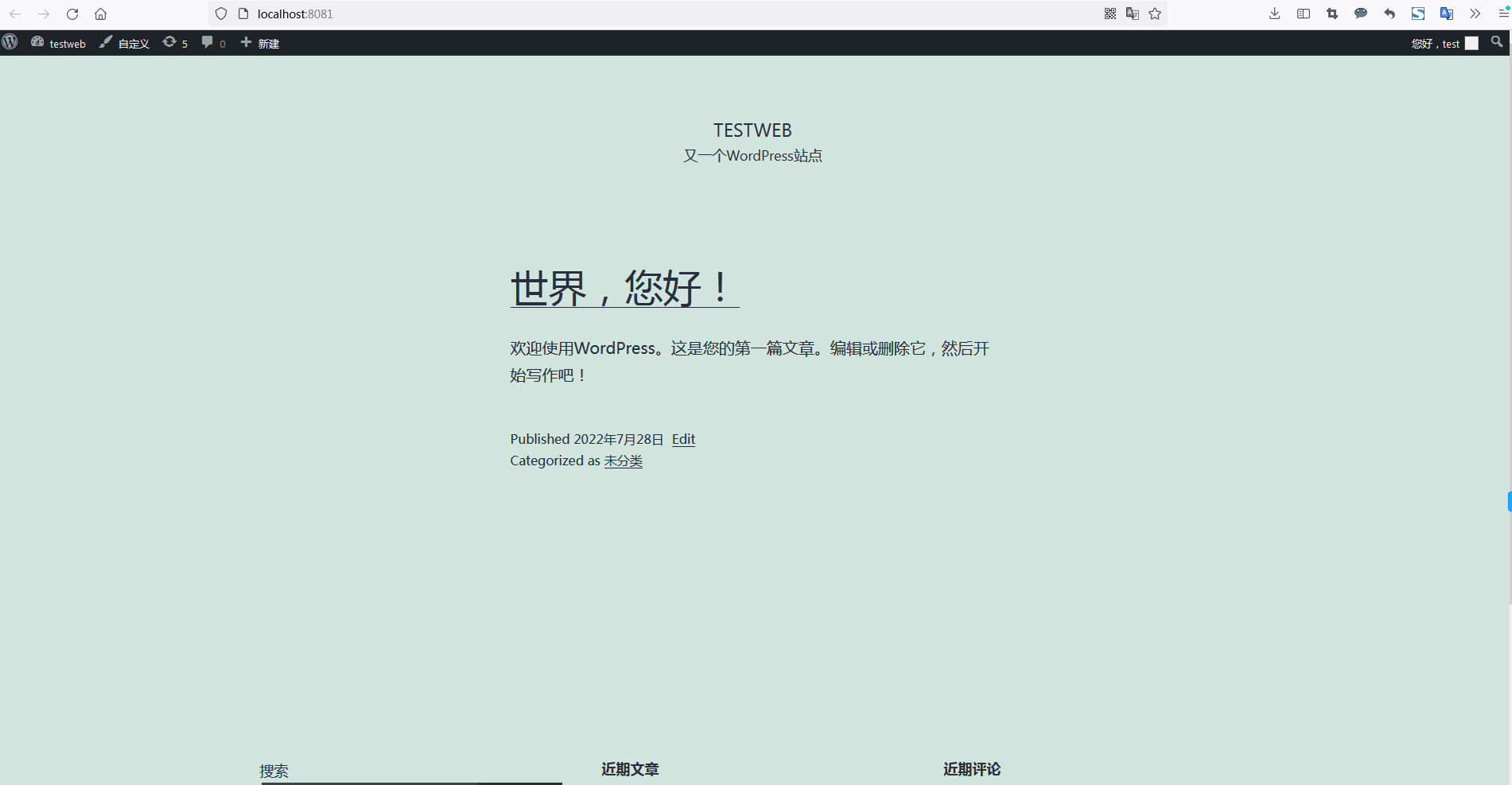
Task: Open the browser home page
Action: pyautogui.click(x=100, y=14)
